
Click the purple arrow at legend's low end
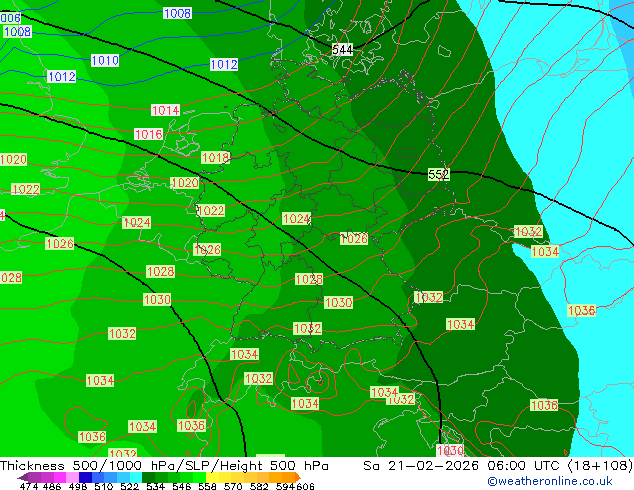(22, 477)
